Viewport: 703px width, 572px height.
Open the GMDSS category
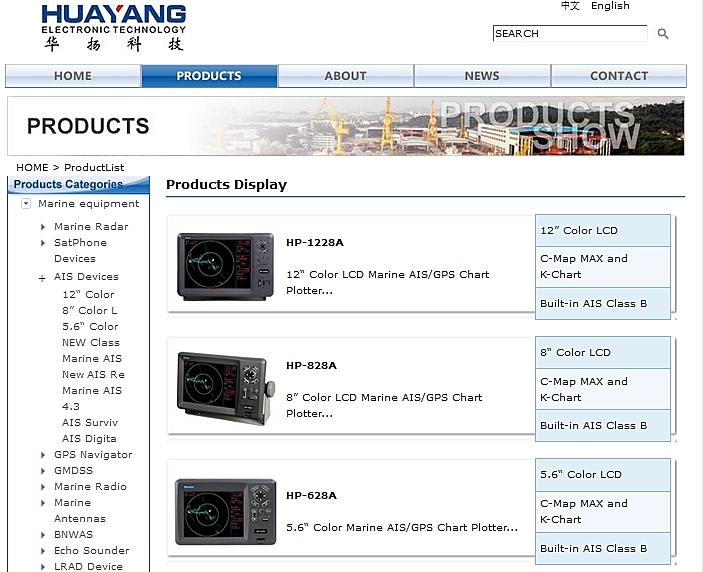(x=74, y=471)
